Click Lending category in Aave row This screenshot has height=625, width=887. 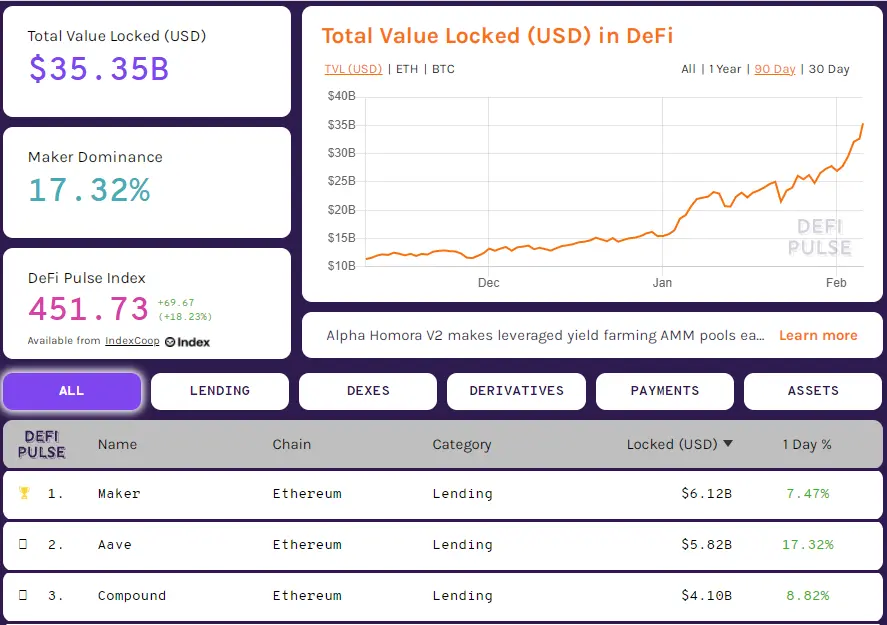463,545
